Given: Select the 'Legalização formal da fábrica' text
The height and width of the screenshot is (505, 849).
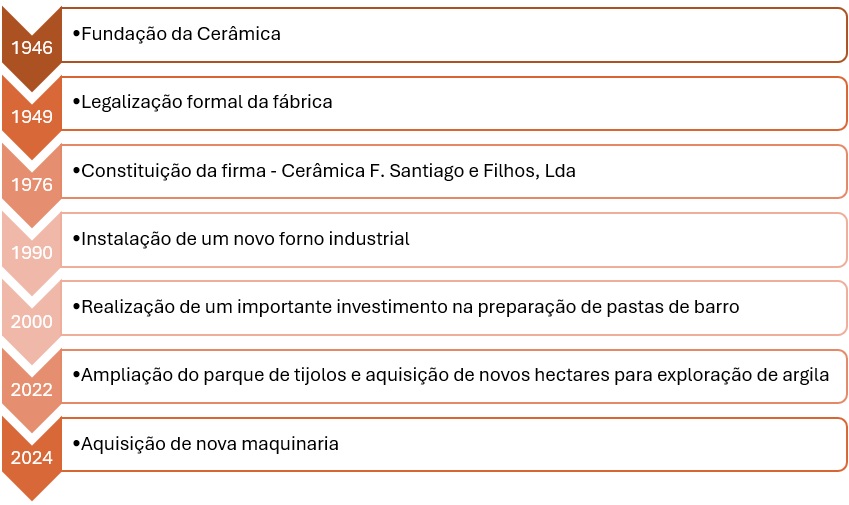Looking at the screenshot, I should [206, 102].
